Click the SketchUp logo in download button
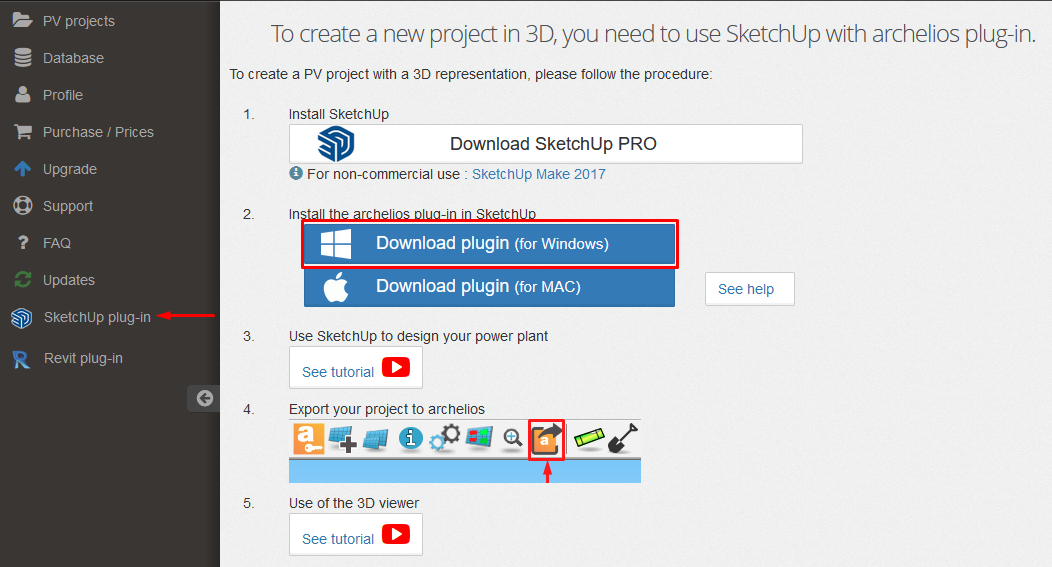The height and width of the screenshot is (567, 1052). pyautogui.click(x=336, y=144)
